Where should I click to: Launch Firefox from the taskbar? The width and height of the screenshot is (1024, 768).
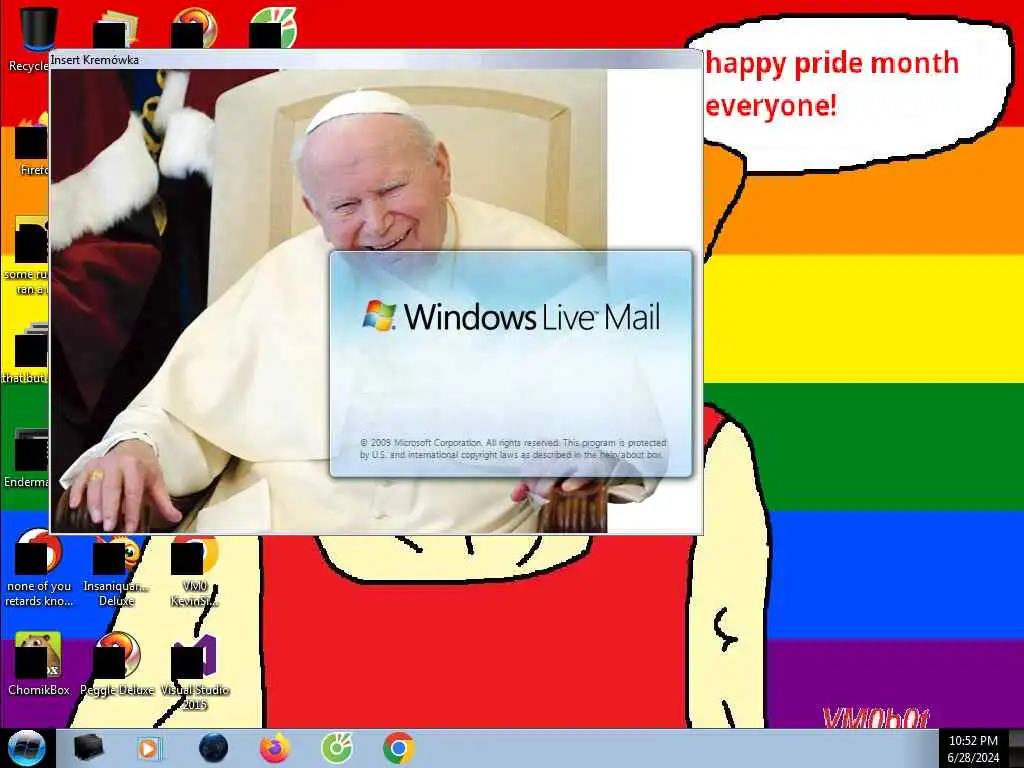(275, 748)
